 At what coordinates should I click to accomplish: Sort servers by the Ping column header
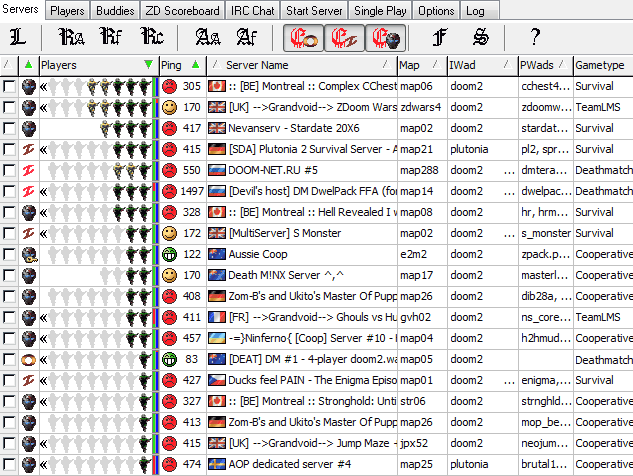pyautogui.click(x=180, y=65)
